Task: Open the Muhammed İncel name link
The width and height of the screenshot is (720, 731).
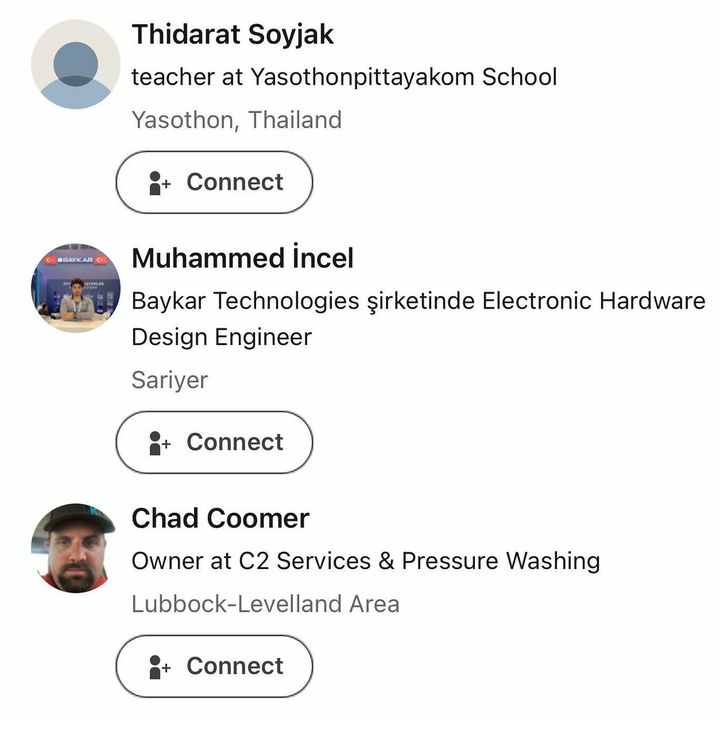Action: point(243,258)
